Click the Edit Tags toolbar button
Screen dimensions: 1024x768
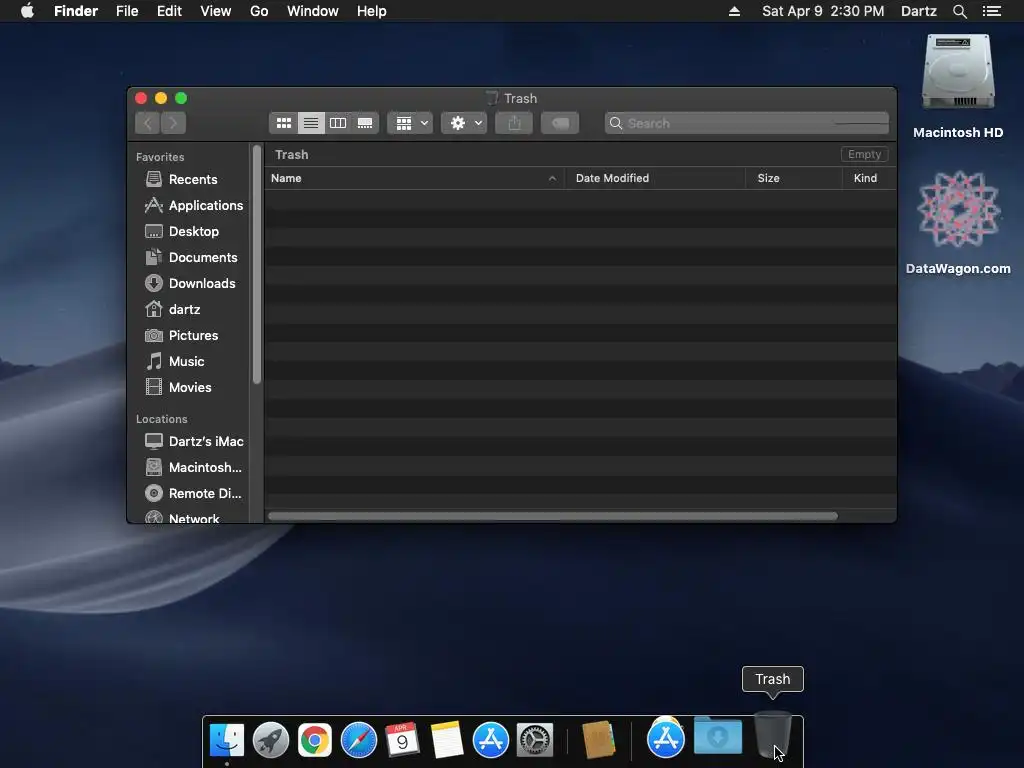point(560,123)
